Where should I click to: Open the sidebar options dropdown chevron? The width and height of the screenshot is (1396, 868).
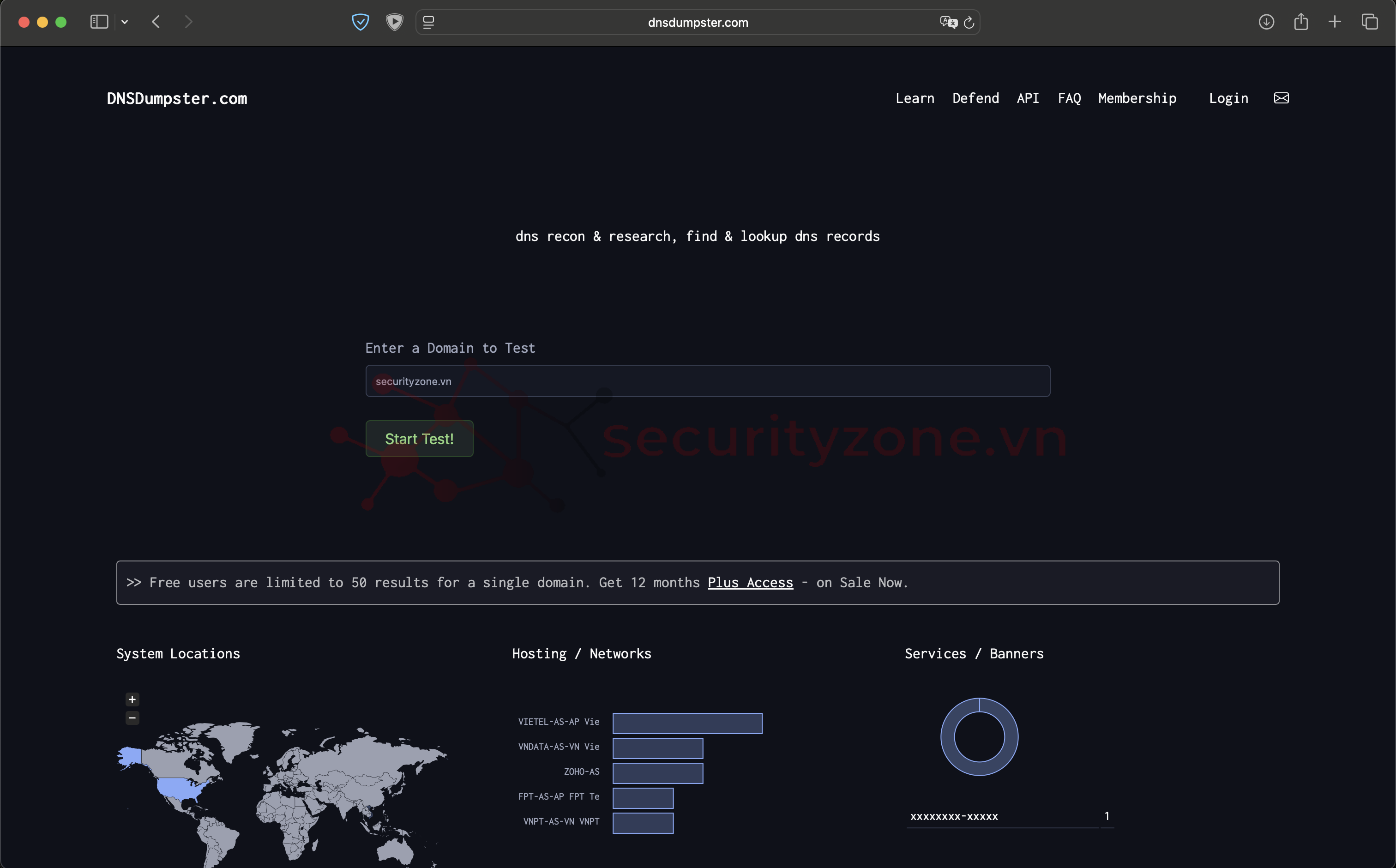[125, 22]
